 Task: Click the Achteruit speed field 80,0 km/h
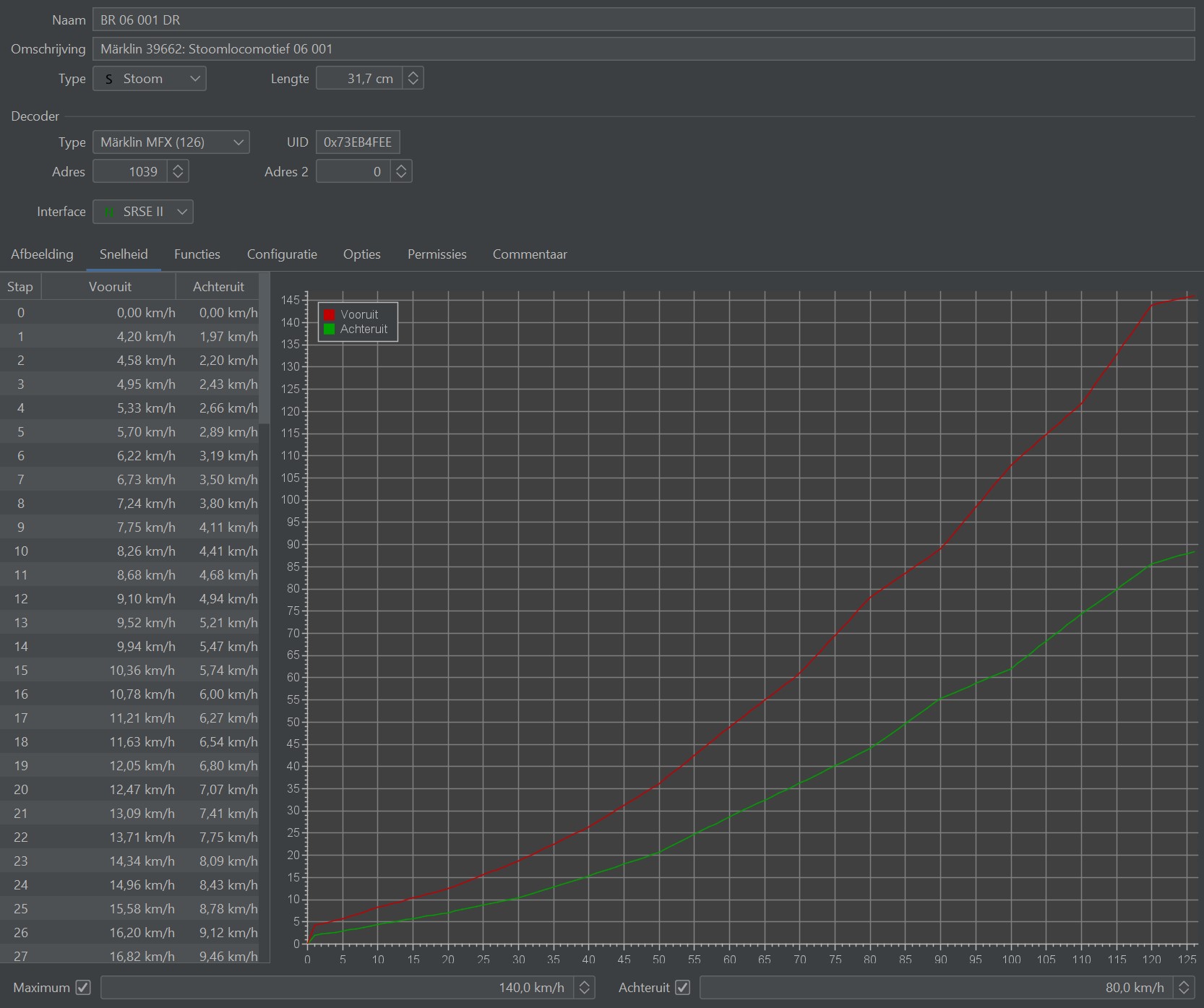(x=937, y=987)
